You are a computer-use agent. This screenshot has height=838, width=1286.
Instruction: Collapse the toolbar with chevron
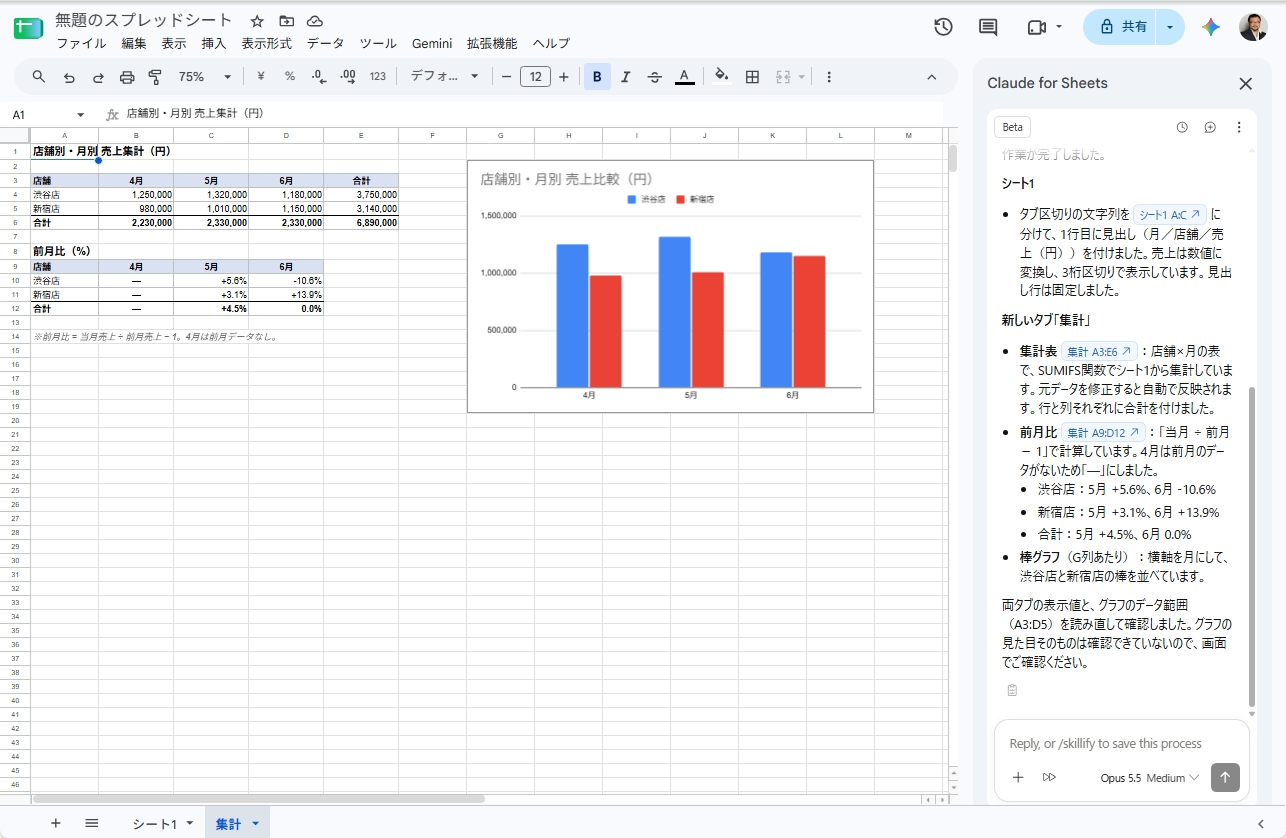coord(932,77)
